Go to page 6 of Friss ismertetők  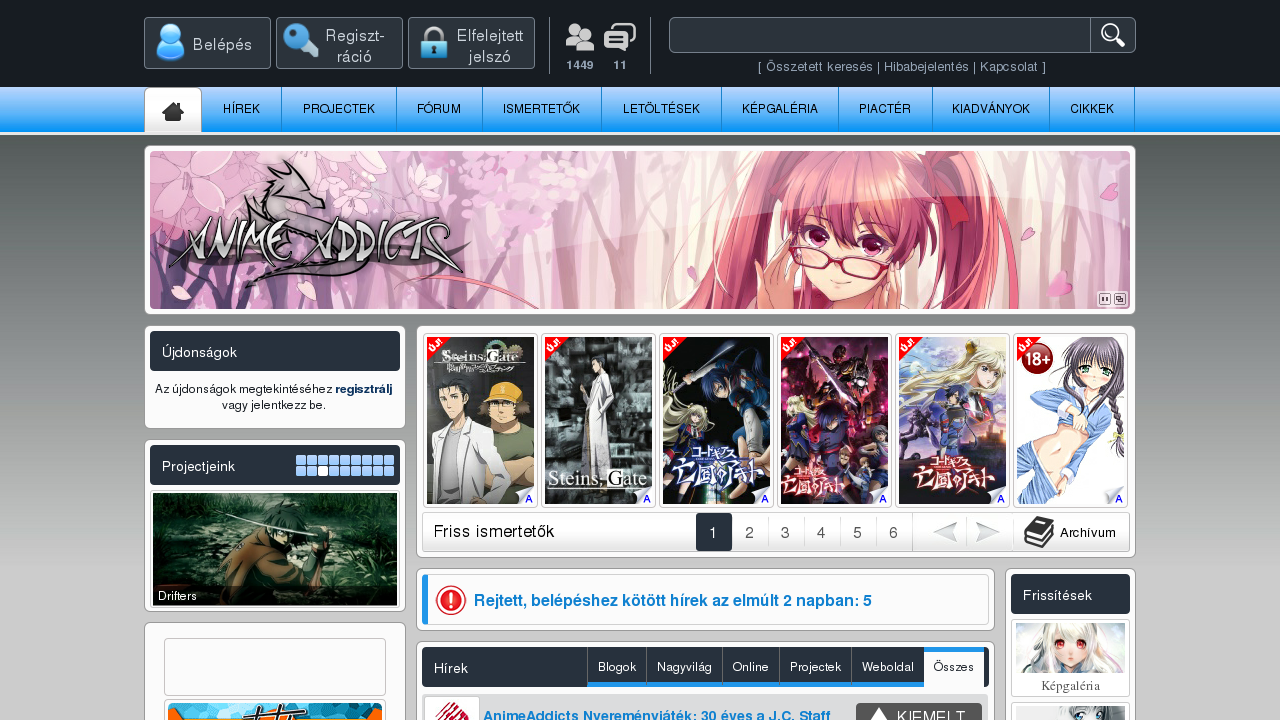[x=894, y=532]
